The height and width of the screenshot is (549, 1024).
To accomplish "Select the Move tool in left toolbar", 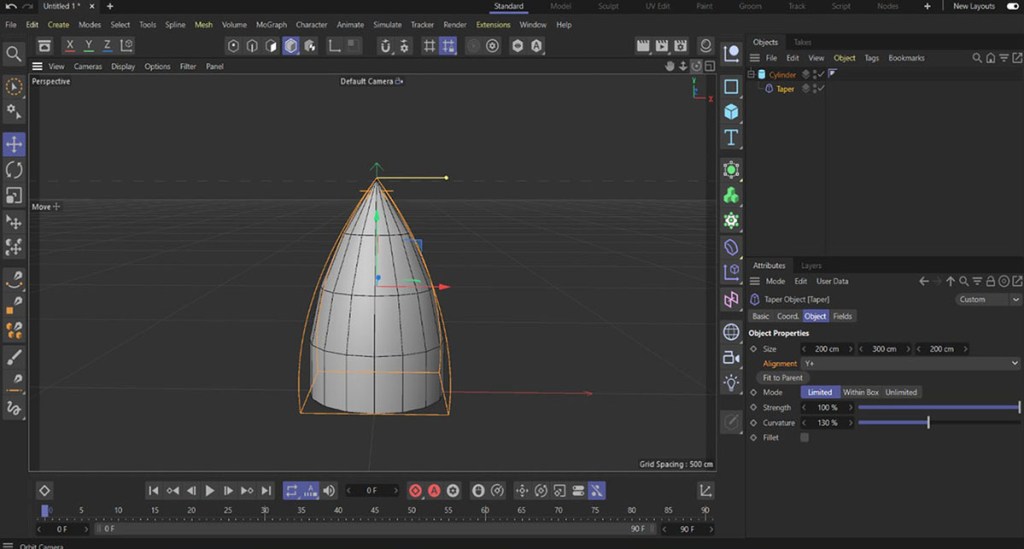I will coord(14,145).
